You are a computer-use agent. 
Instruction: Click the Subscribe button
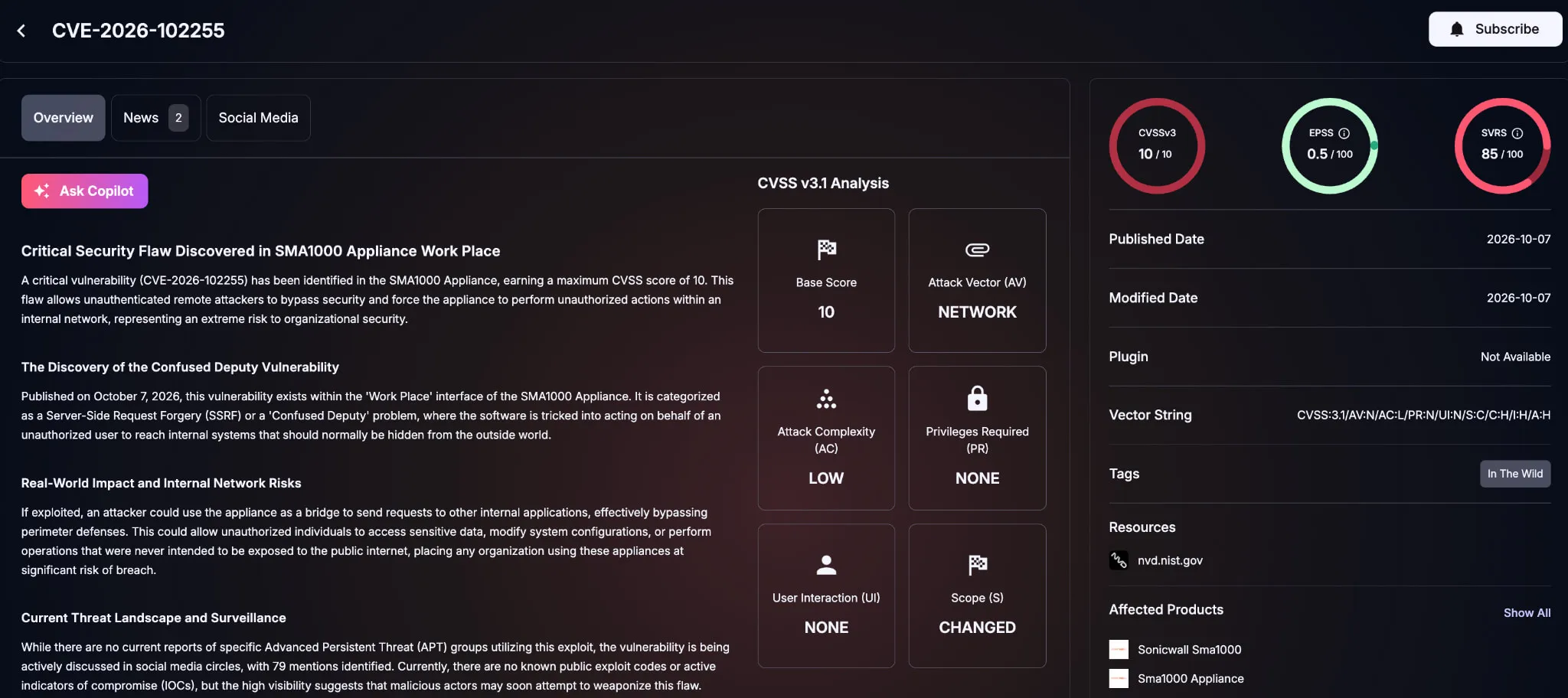point(1495,29)
